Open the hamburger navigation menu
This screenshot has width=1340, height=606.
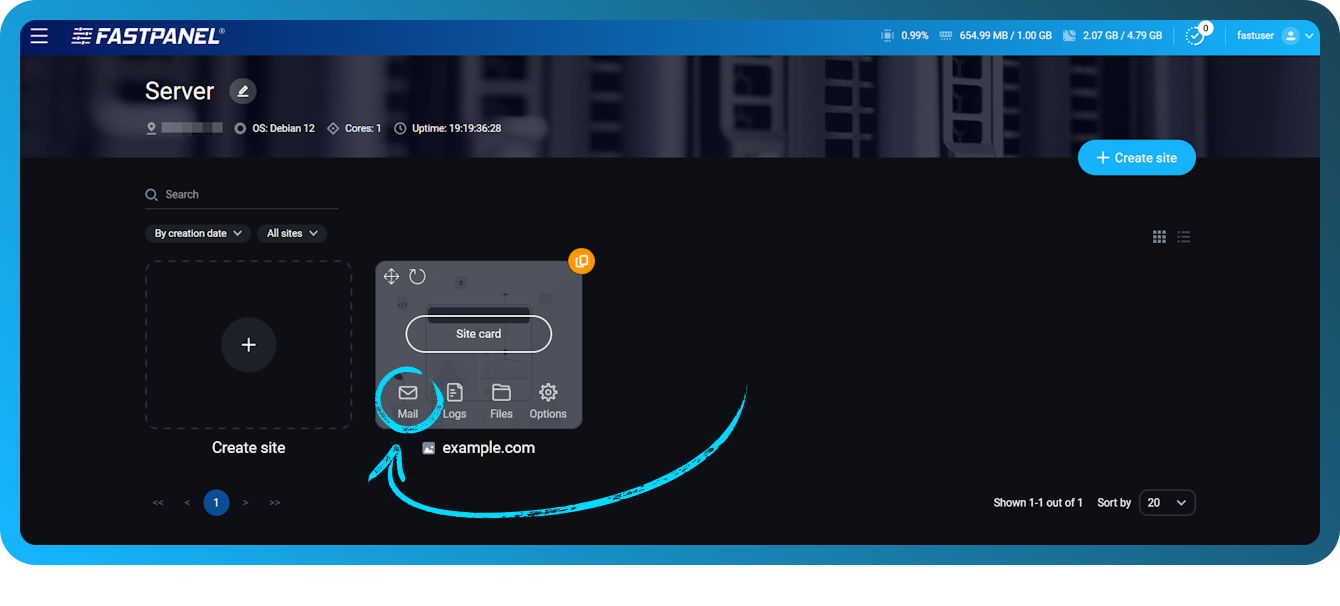click(39, 36)
